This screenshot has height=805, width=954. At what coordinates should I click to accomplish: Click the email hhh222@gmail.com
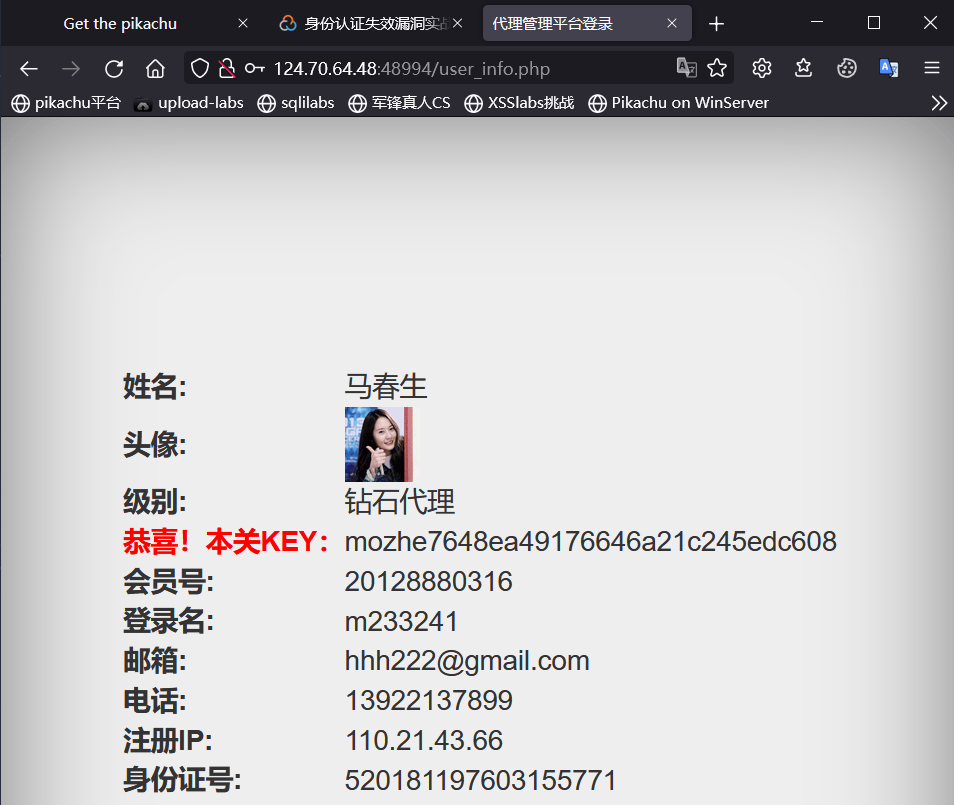[467, 661]
